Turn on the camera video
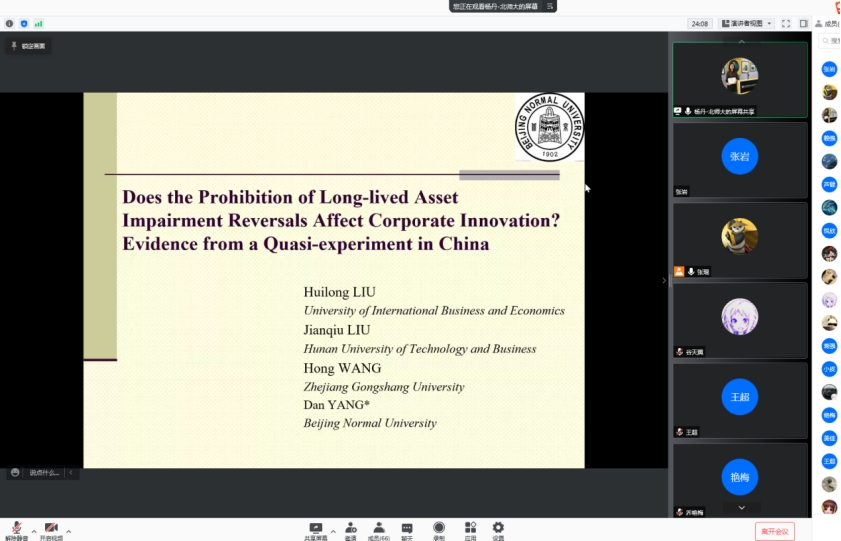Image resolution: width=841 pixels, height=541 pixels. (x=50, y=528)
